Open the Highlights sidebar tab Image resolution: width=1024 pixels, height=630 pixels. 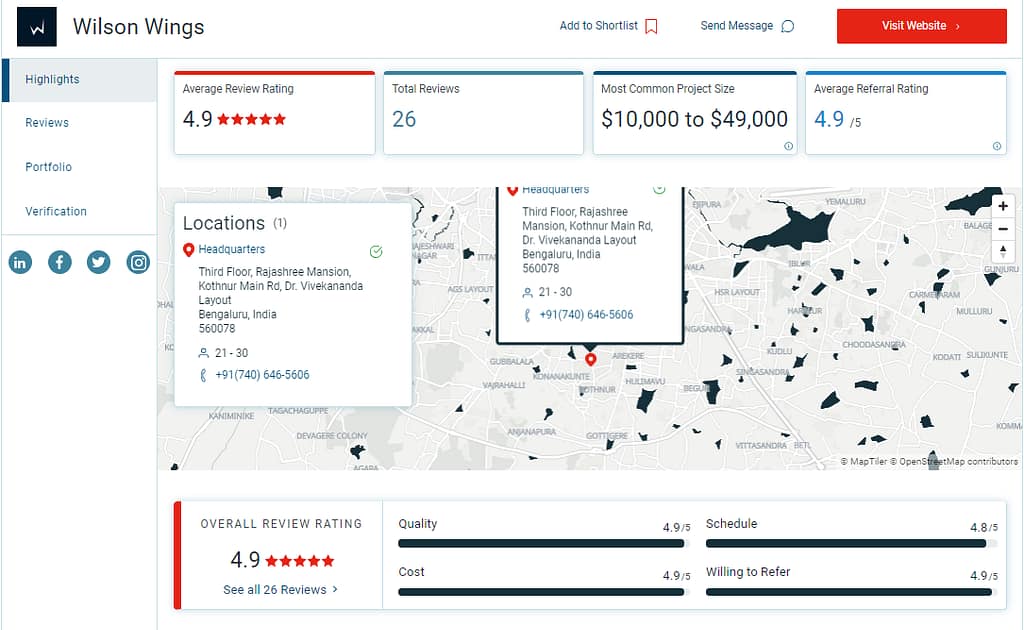tap(52, 80)
